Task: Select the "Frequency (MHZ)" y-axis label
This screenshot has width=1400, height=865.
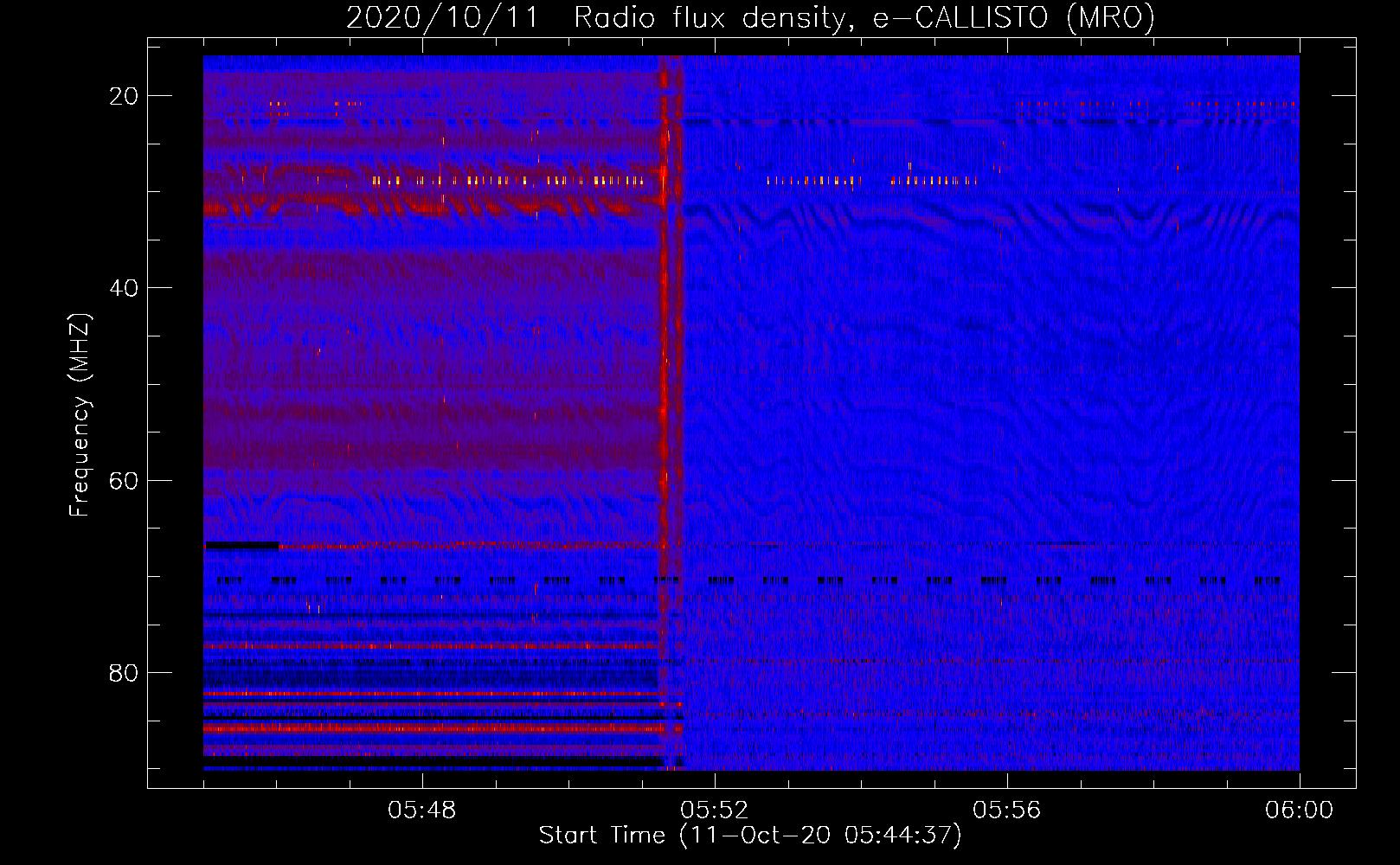Action: (80, 415)
